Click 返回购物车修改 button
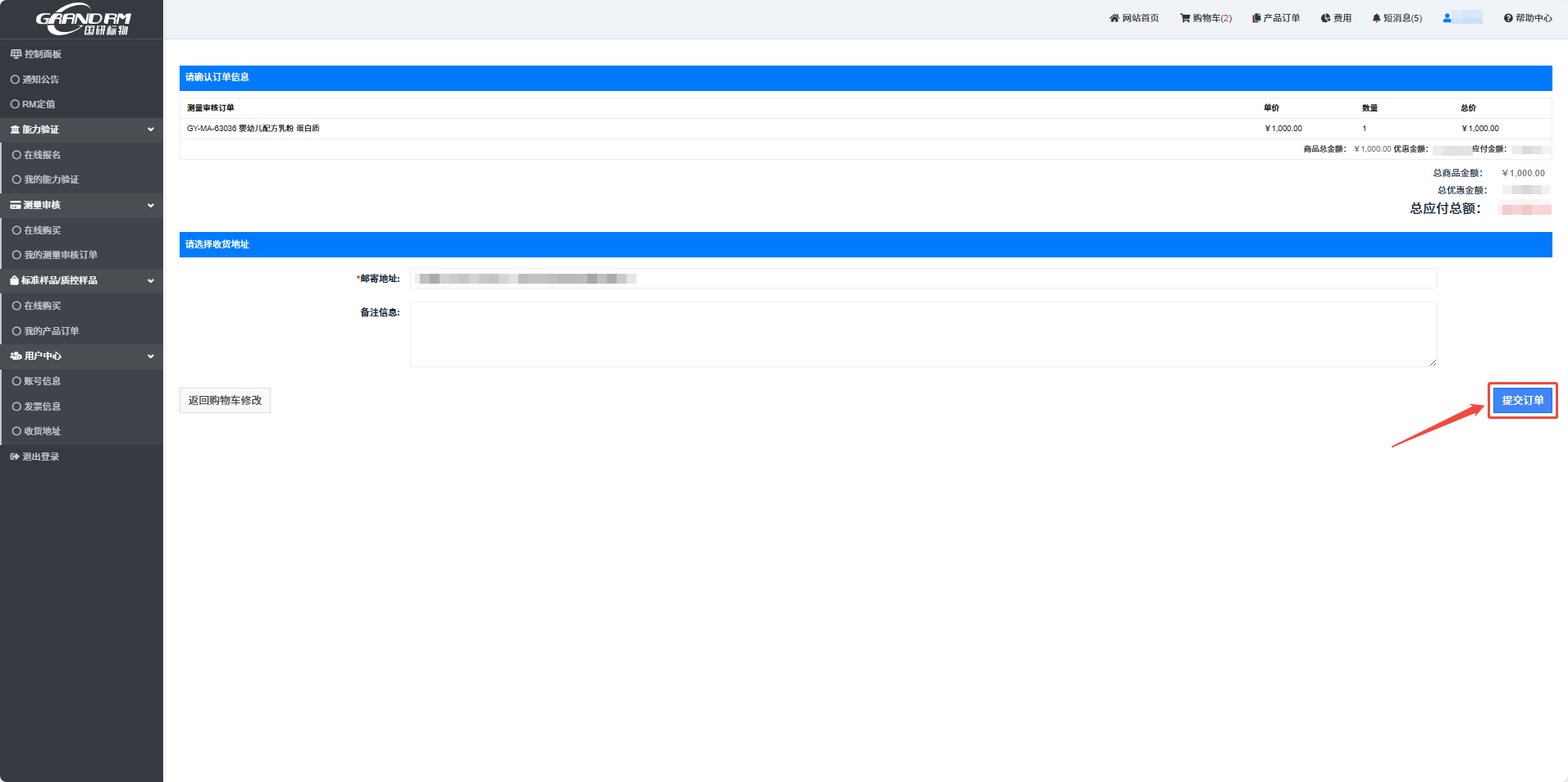Viewport: 1568px width, 782px height. pos(225,400)
